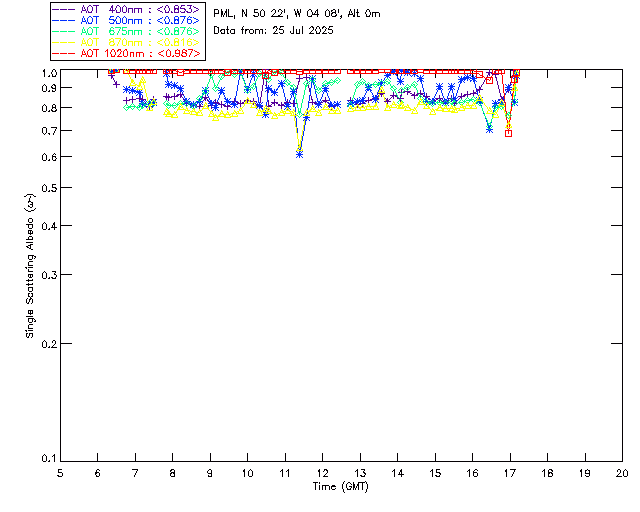Click the 'Data from: 25 Jul 2025' text

273,31
